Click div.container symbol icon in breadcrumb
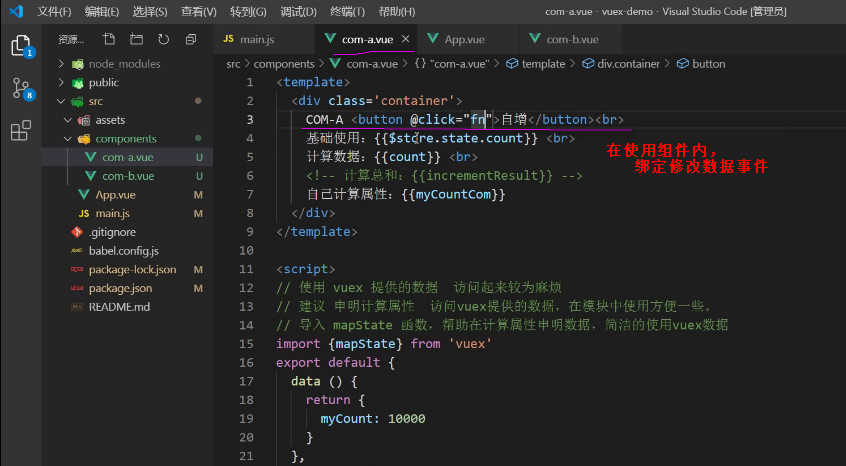This screenshot has height=466, width=846. pyautogui.click(x=588, y=64)
